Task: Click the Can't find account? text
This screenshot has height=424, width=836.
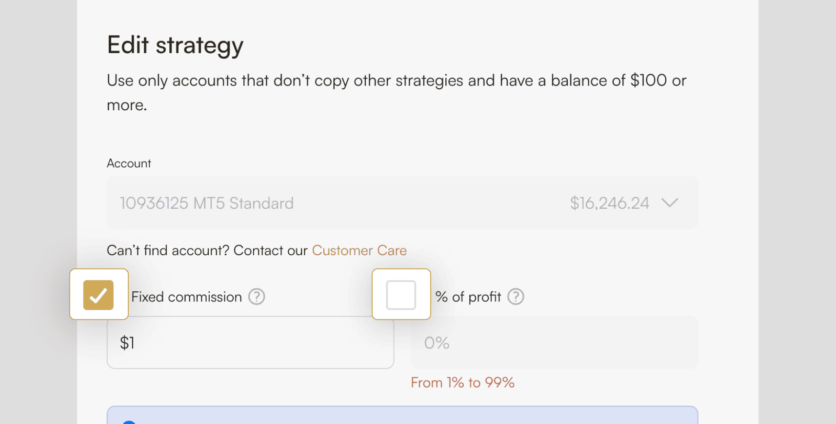Action: (x=207, y=250)
